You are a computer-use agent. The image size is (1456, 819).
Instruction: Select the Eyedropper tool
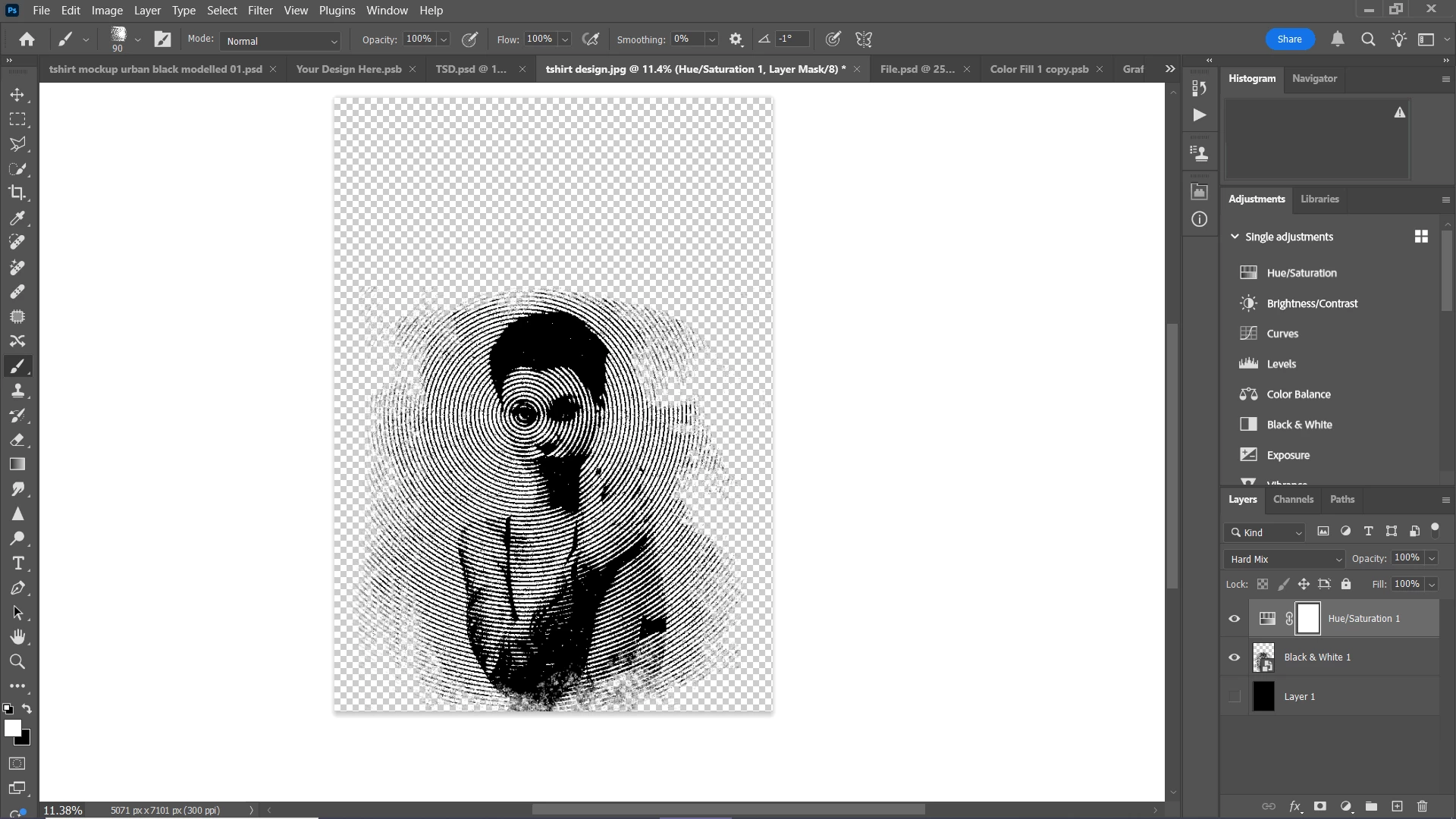(x=17, y=218)
